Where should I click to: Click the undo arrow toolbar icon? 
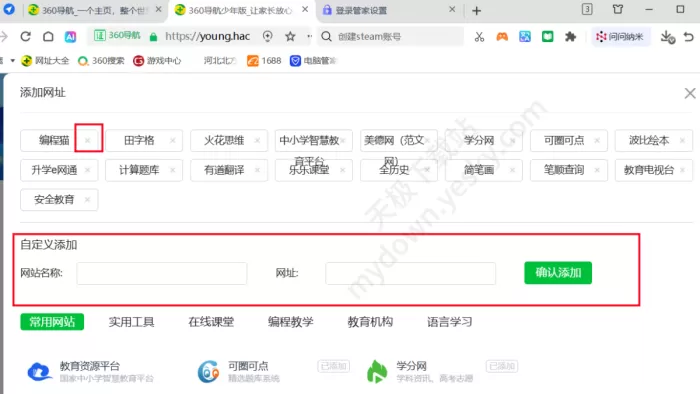[x=689, y=37]
